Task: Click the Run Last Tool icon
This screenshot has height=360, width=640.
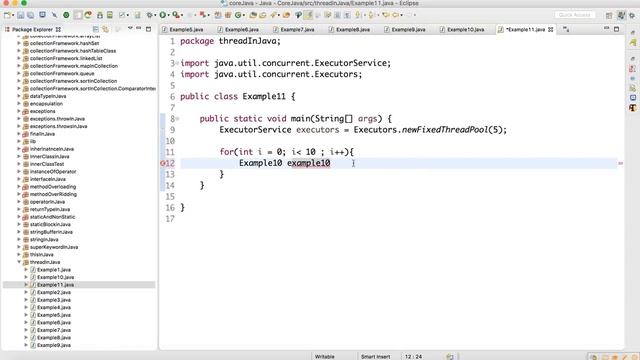Action: click(x=176, y=15)
